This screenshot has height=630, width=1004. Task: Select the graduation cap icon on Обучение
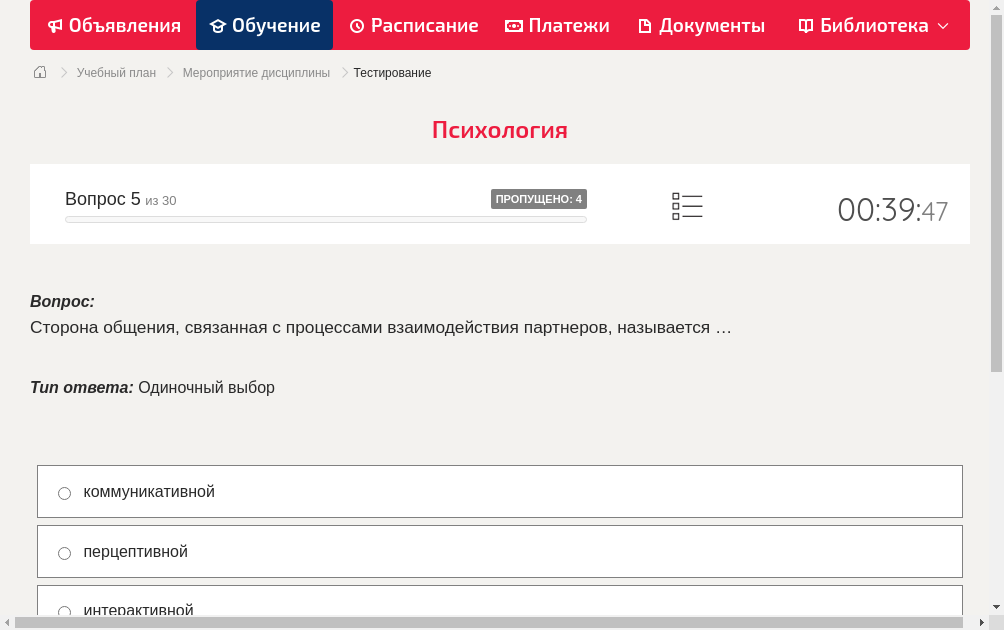(x=217, y=25)
